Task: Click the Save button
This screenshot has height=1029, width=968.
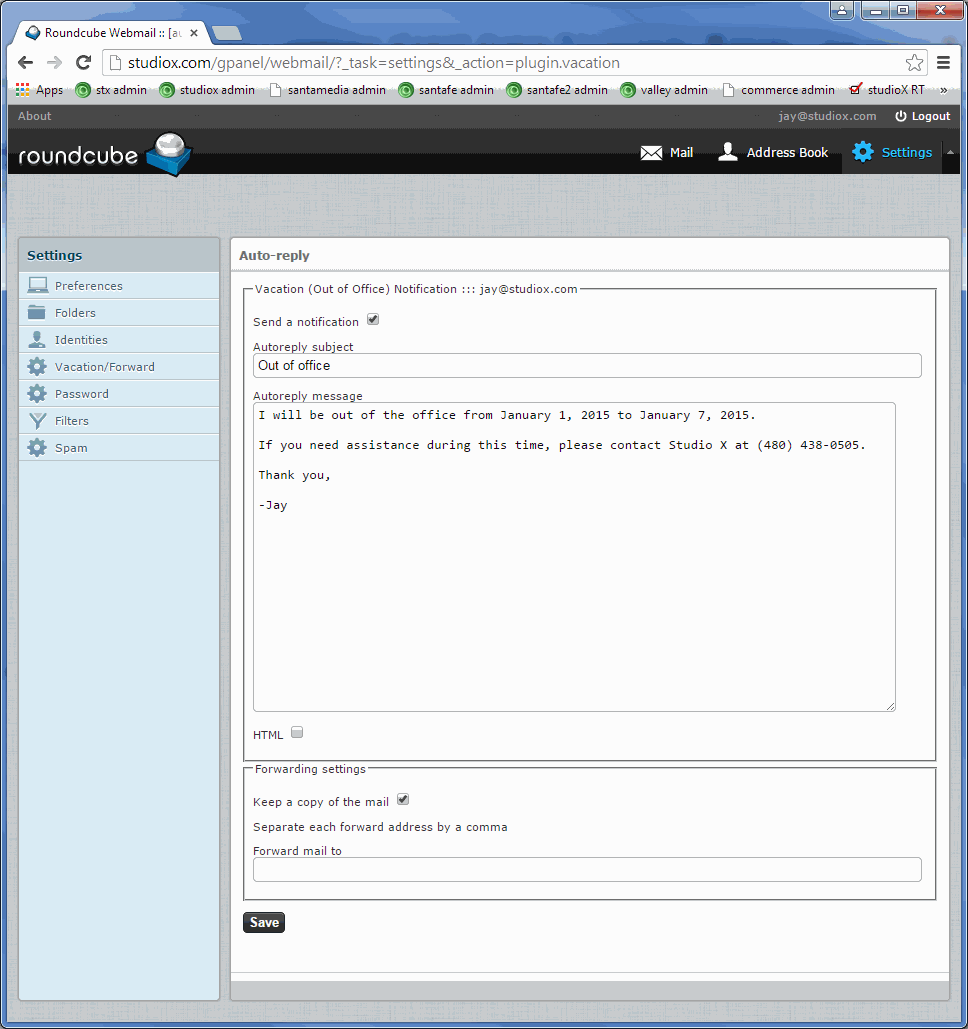Action: tap(263, 922)
